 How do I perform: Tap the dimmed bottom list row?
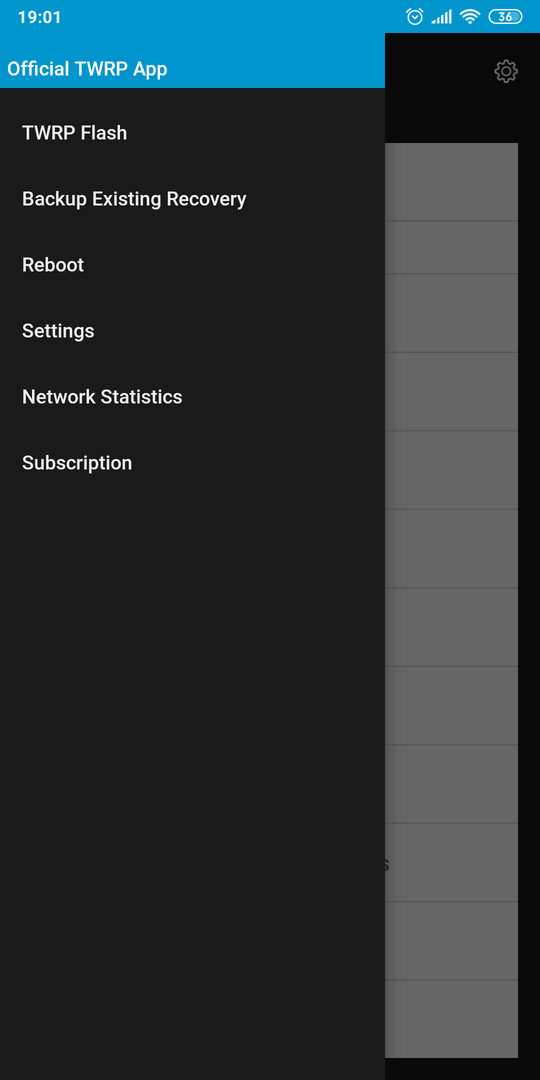451,1019
